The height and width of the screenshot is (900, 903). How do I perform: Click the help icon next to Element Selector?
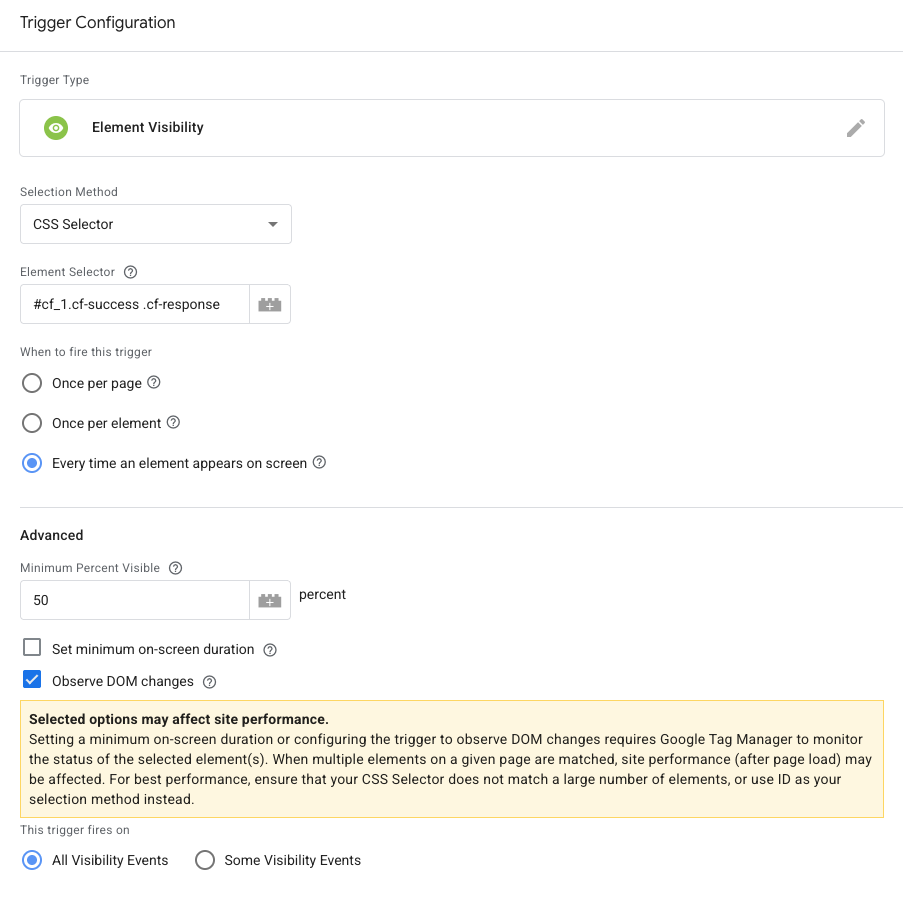click(130, 271)
